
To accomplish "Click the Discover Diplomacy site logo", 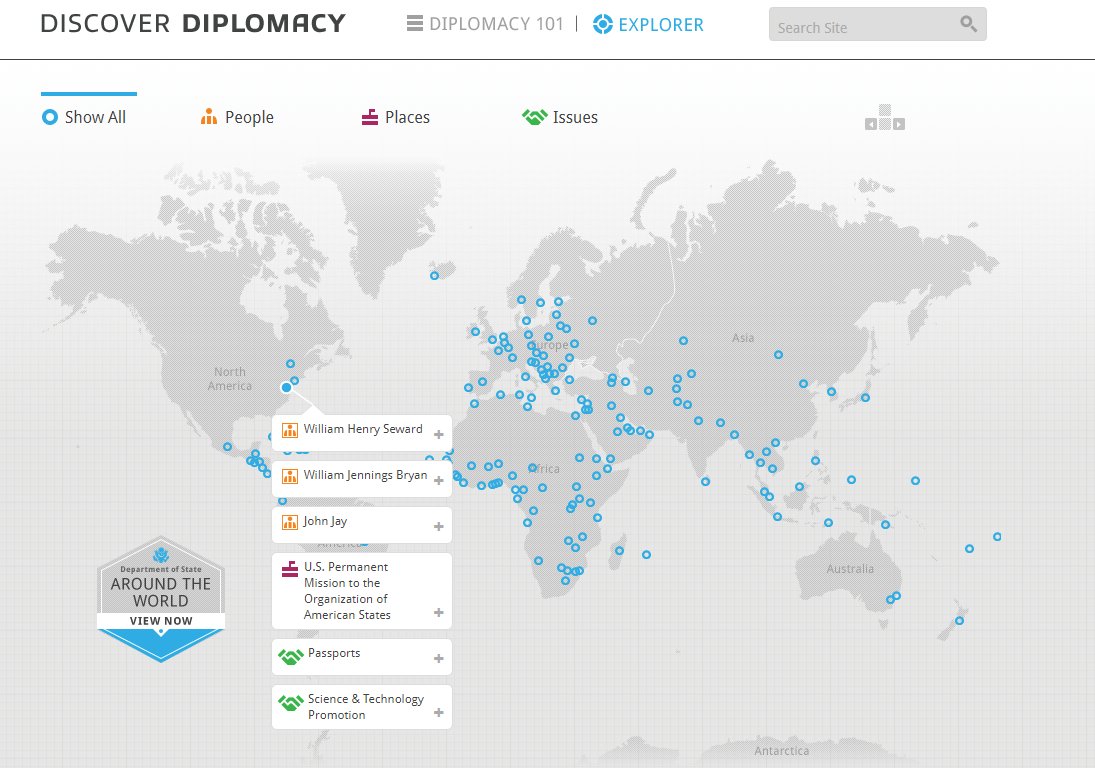I will [x=193, y=24].
